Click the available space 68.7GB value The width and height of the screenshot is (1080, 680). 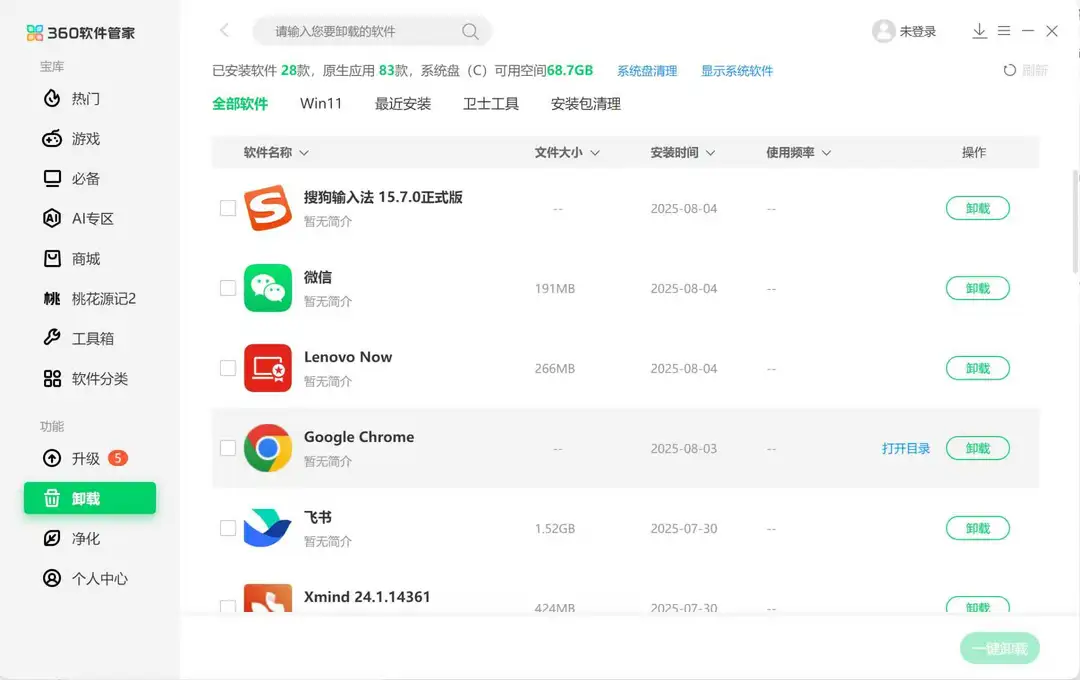pyautogui.click(x=570, y=70)
